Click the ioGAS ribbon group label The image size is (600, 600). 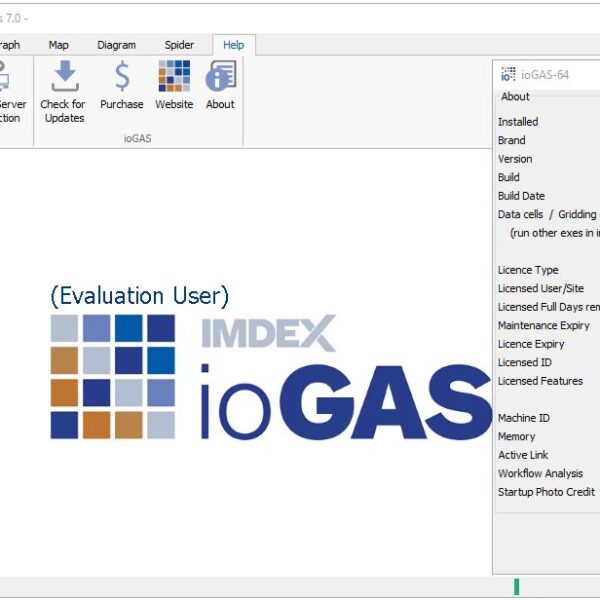pyautogui.click(x=138, y=139)
